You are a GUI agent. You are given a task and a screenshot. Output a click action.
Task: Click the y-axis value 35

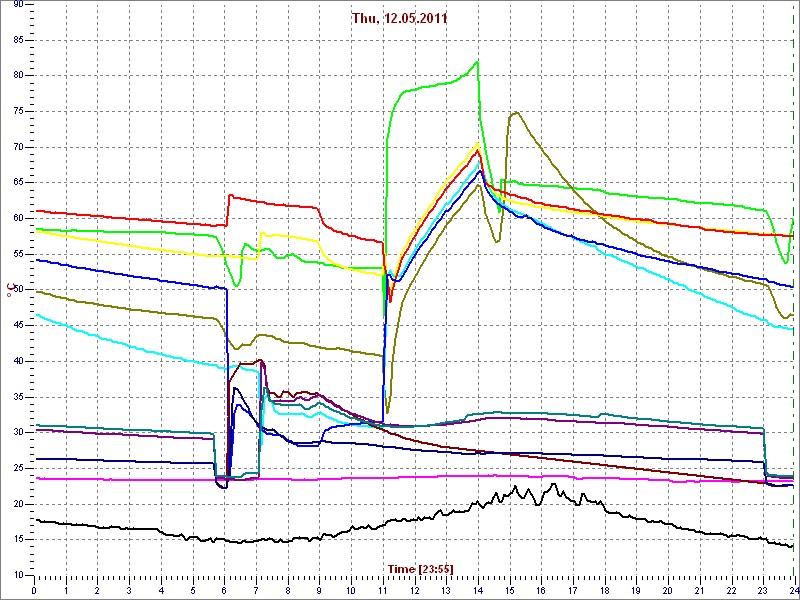click(17, 397)
